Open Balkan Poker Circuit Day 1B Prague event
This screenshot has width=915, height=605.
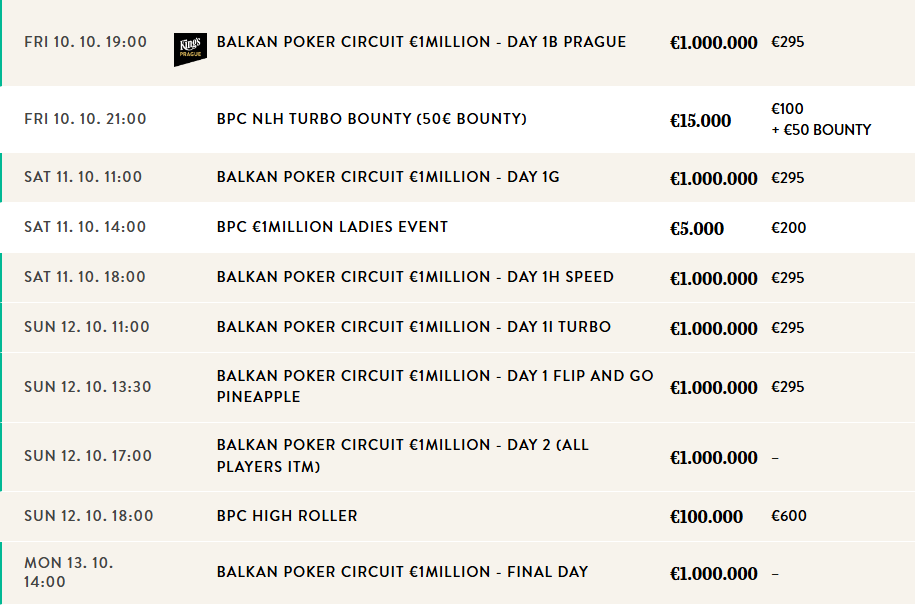(421, 42)
